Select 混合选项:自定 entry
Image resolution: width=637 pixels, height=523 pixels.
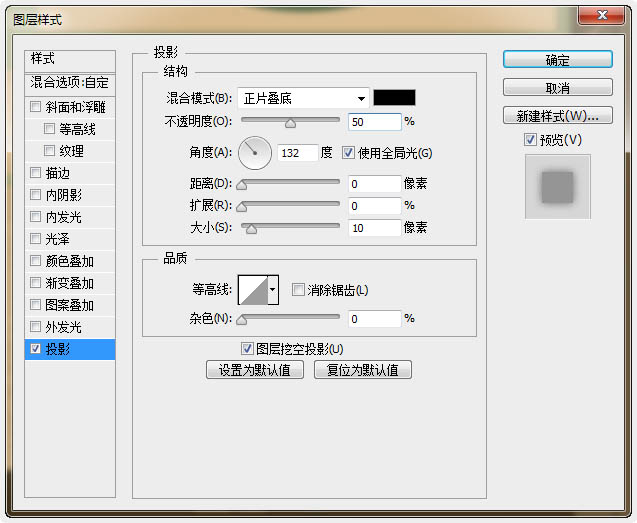click(x=70, y=83)
